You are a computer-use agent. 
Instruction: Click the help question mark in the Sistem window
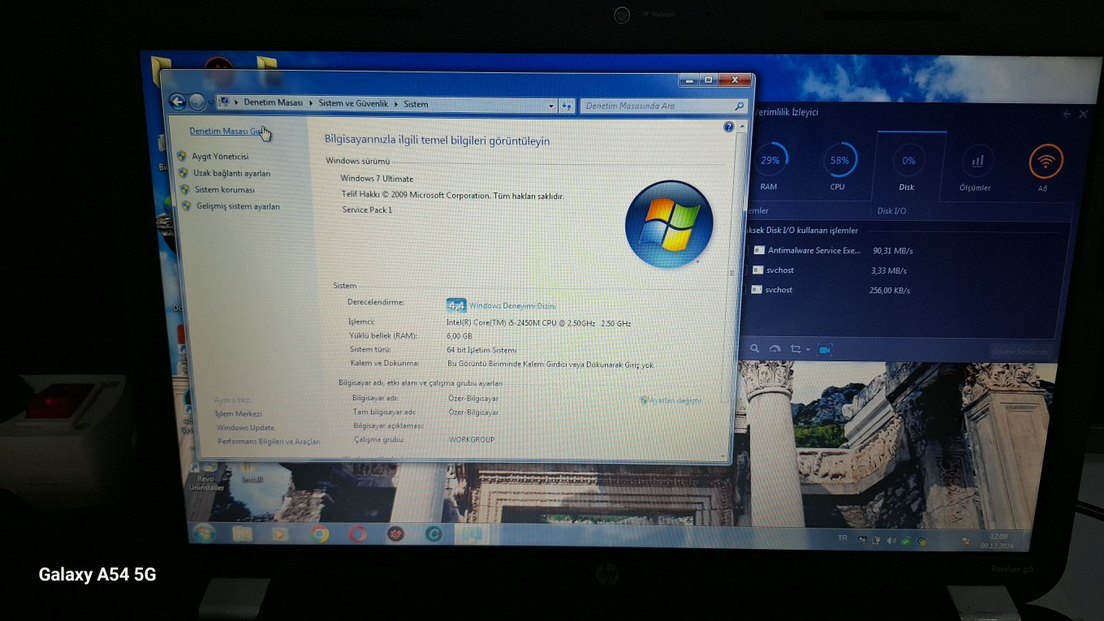click(729, 126)
